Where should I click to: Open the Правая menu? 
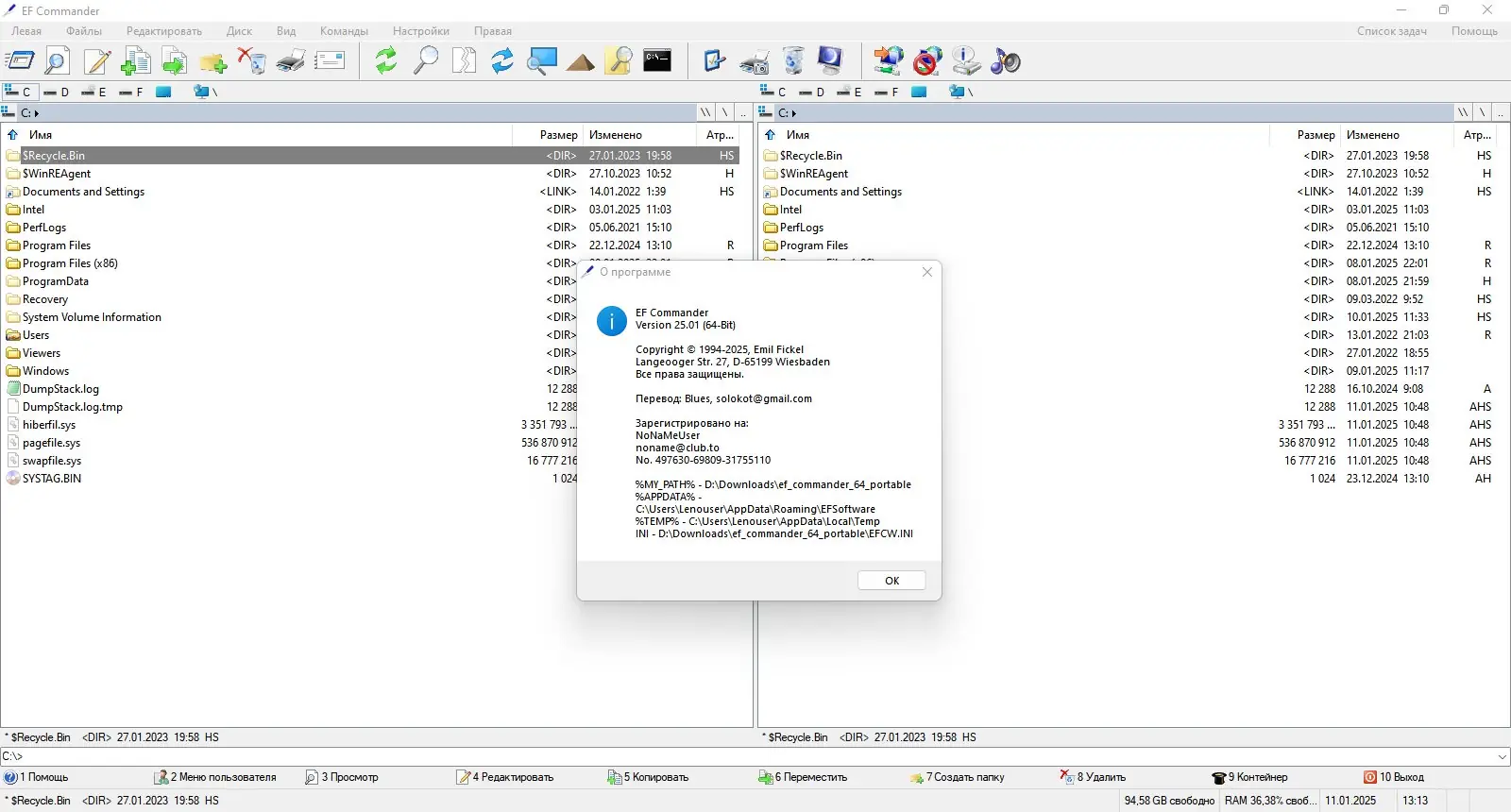point(493,31)
